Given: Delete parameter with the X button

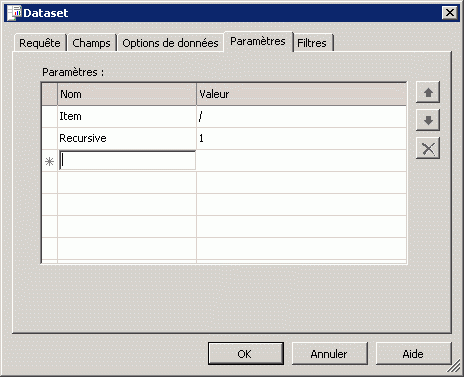Looking at the screenshot, I should pyautogui.click(x=428, y=148).
